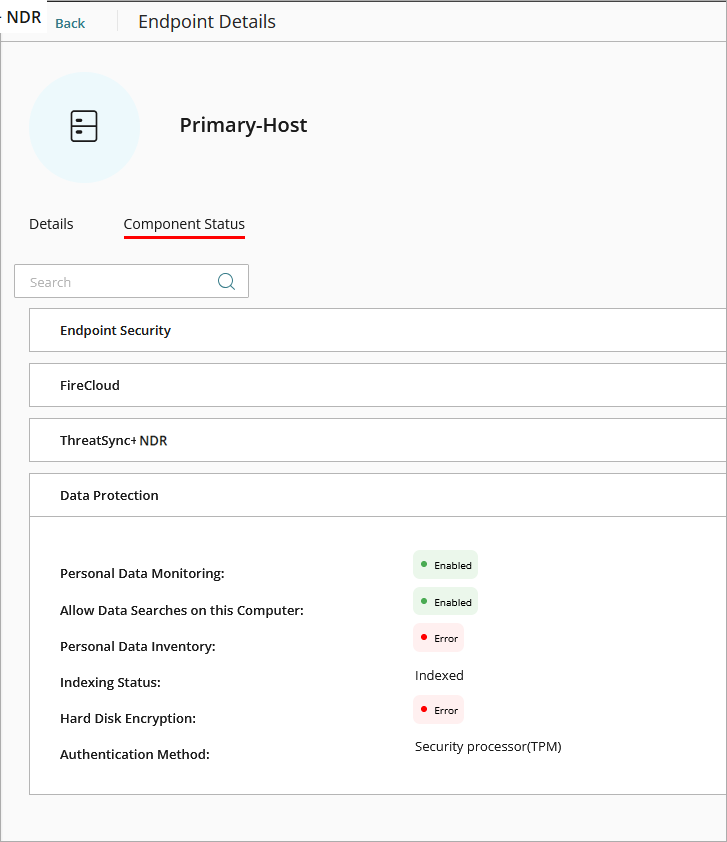Viewport: 727px width, 842px height.
Task: Click the green status dot on Personal Data Monitoring
Action: click(425, 564)
